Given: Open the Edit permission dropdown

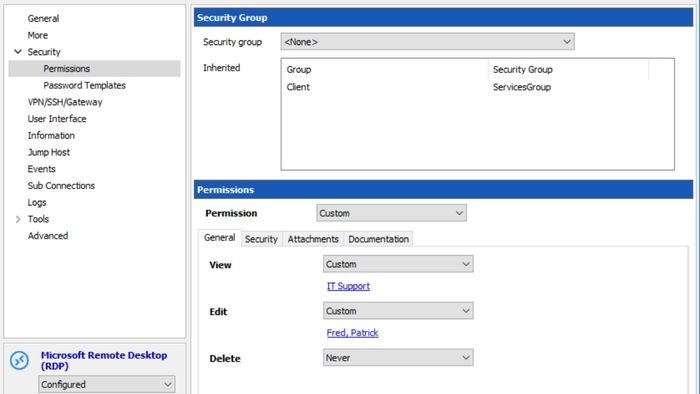Looking at the screenshot, I should [x=398, y=311].
